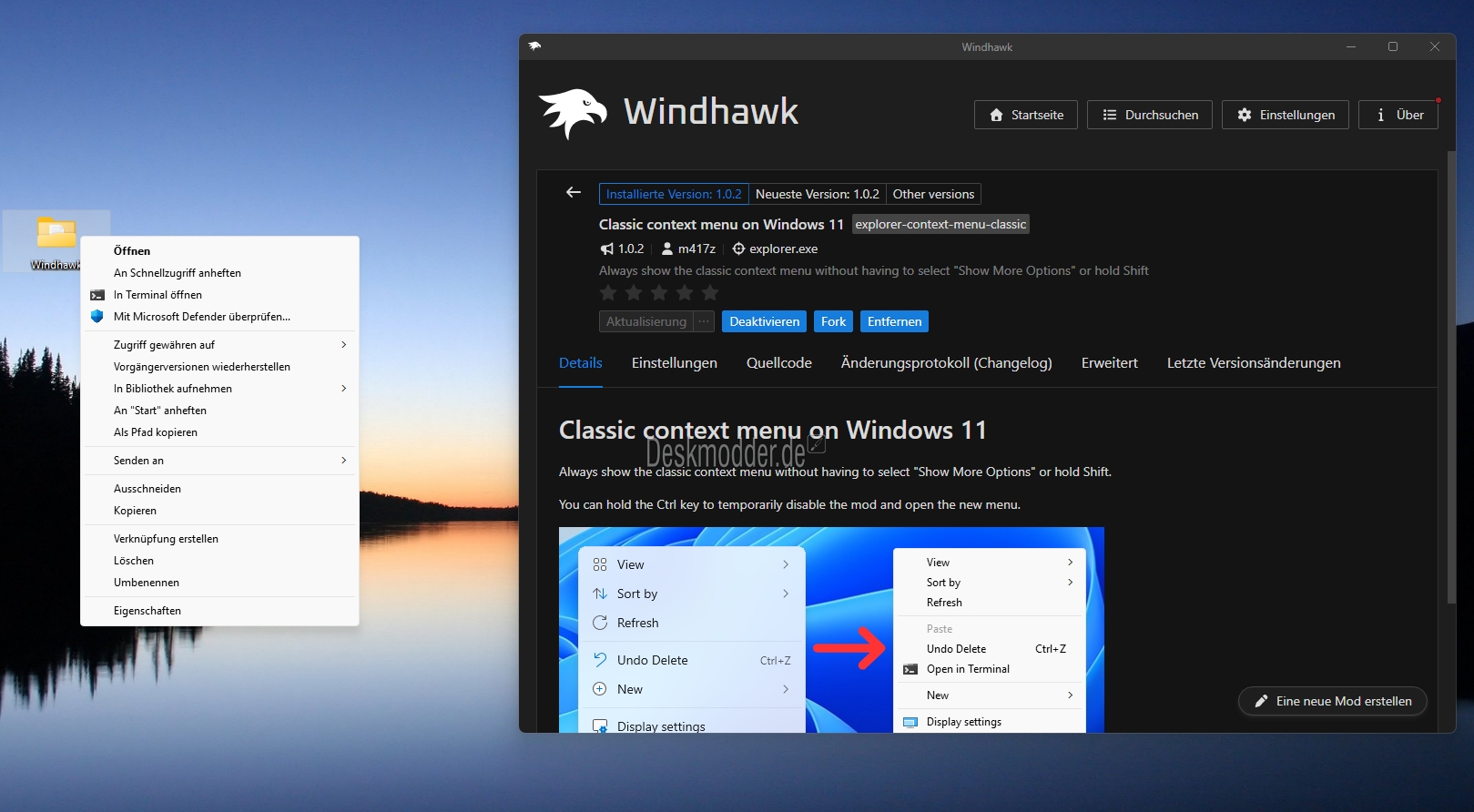Click the m417z author name
The image size is (1474, 812).
pos(696,249)
